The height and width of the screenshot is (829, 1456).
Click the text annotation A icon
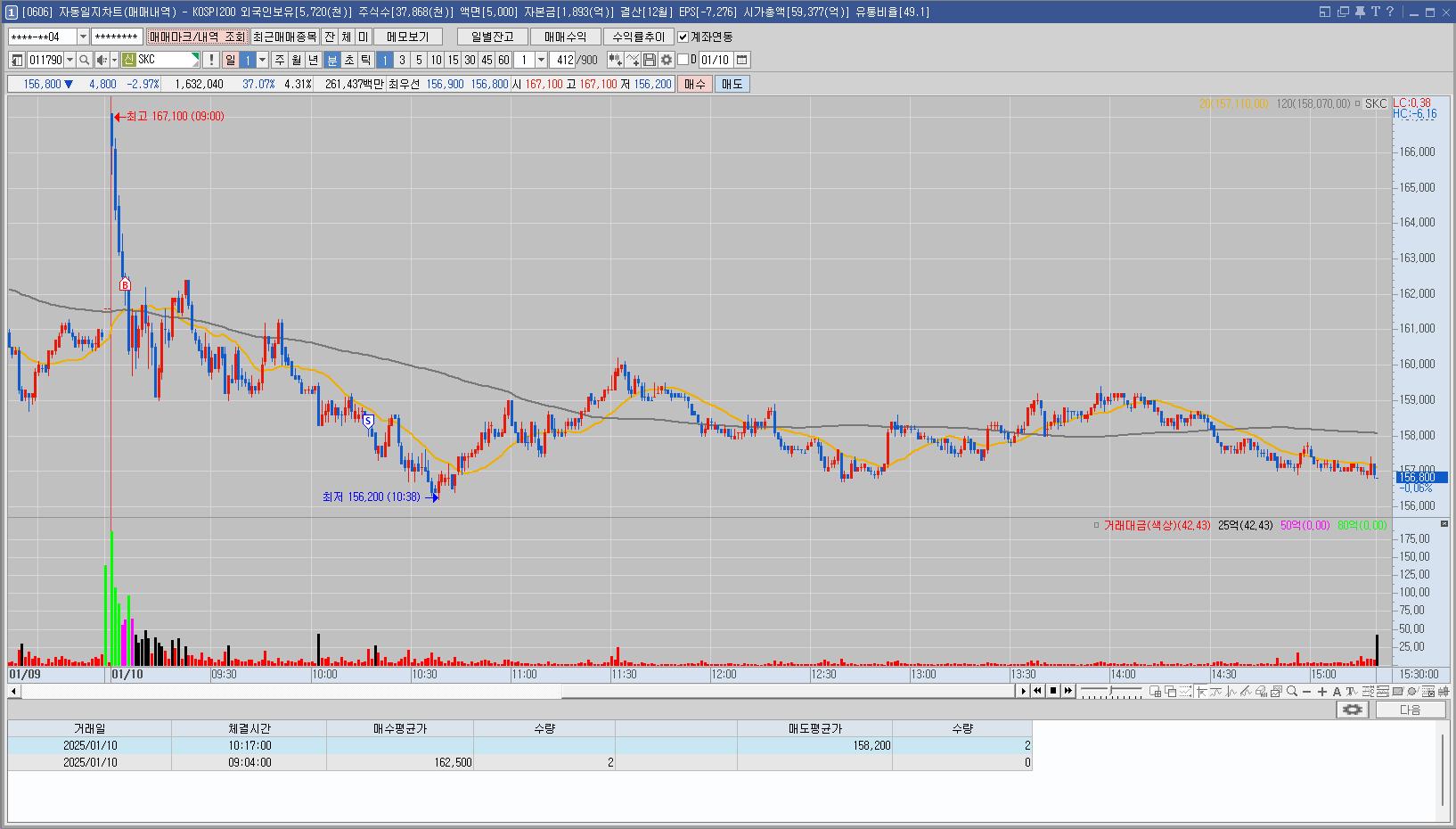(1337, 692)
